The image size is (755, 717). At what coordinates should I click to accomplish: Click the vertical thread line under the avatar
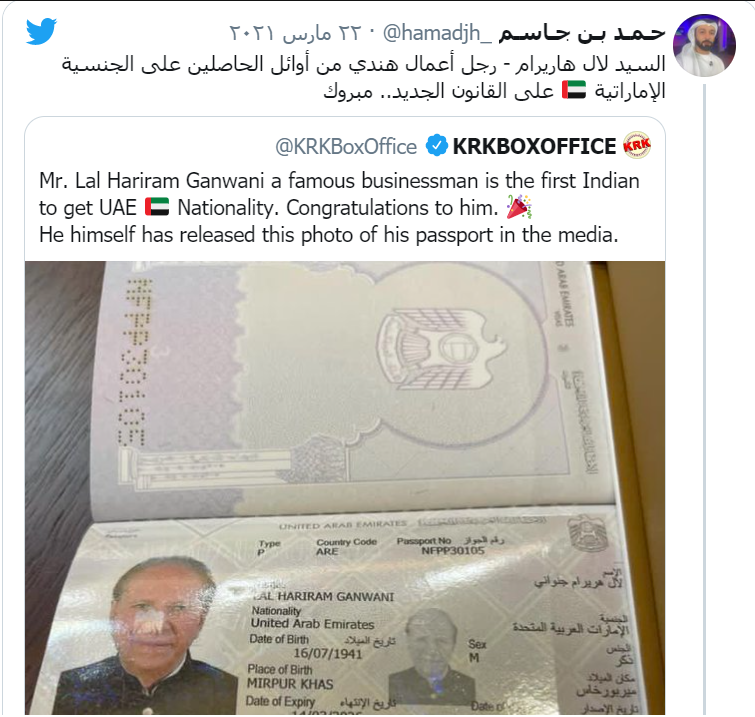[x=704, y=400]
